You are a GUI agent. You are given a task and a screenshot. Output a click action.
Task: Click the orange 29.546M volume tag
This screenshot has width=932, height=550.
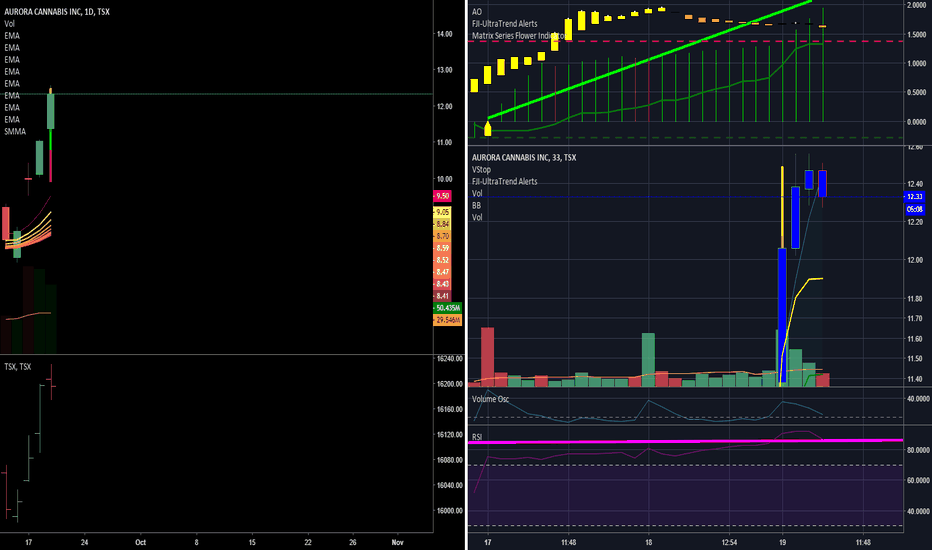pyautogui.click(x=448, y=320)
